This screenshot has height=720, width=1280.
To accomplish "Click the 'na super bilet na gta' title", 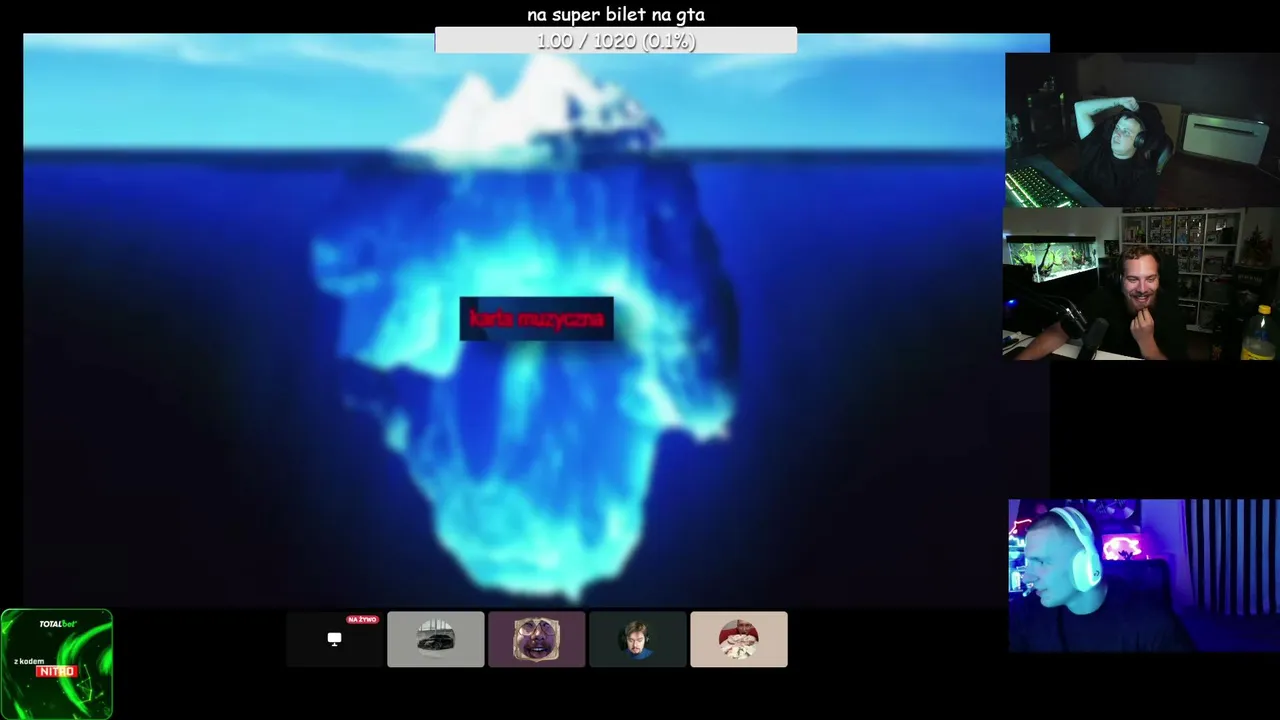I will tap(616, 14).
